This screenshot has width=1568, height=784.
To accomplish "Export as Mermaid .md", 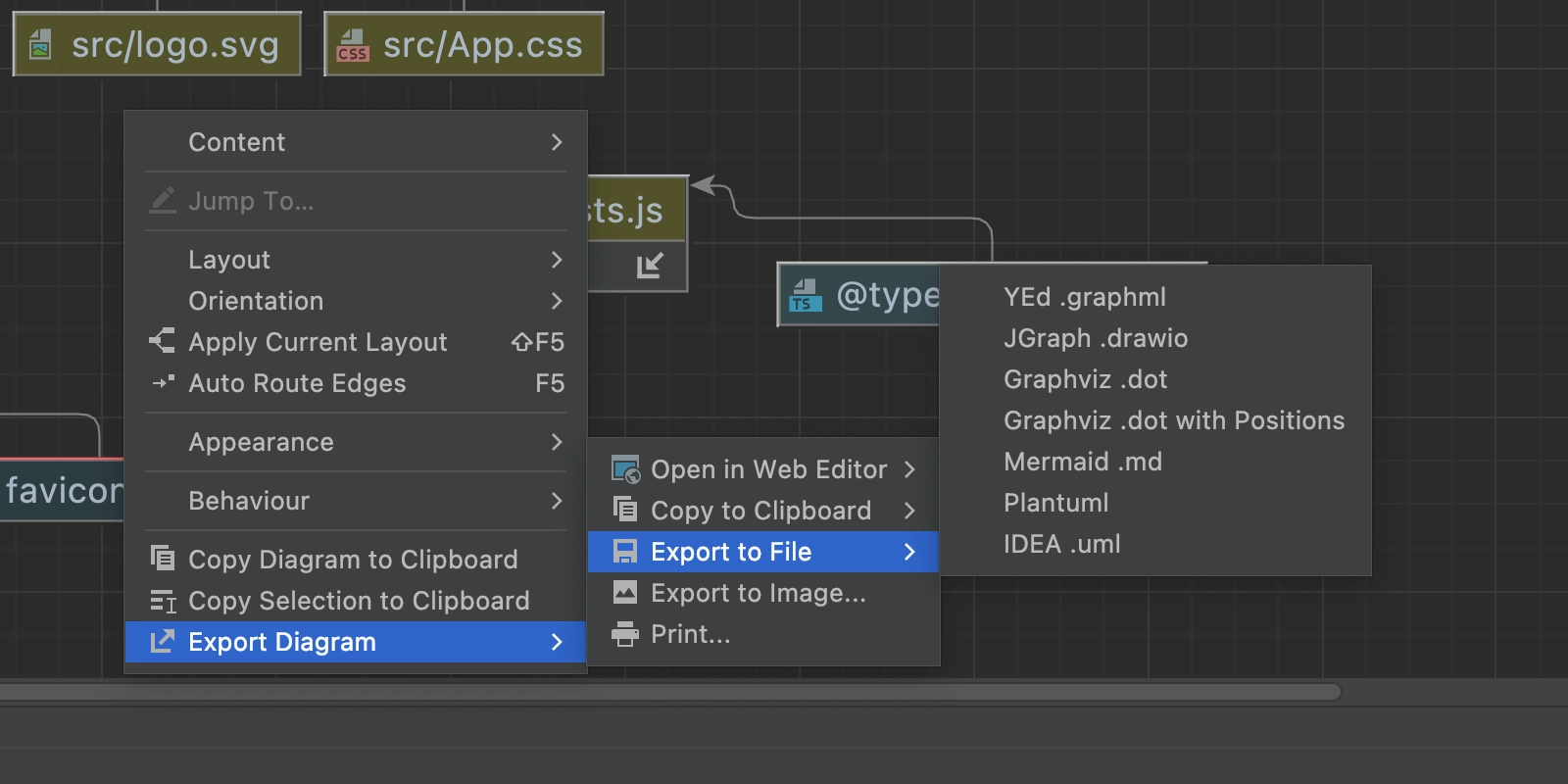I will pos(1155,462).
